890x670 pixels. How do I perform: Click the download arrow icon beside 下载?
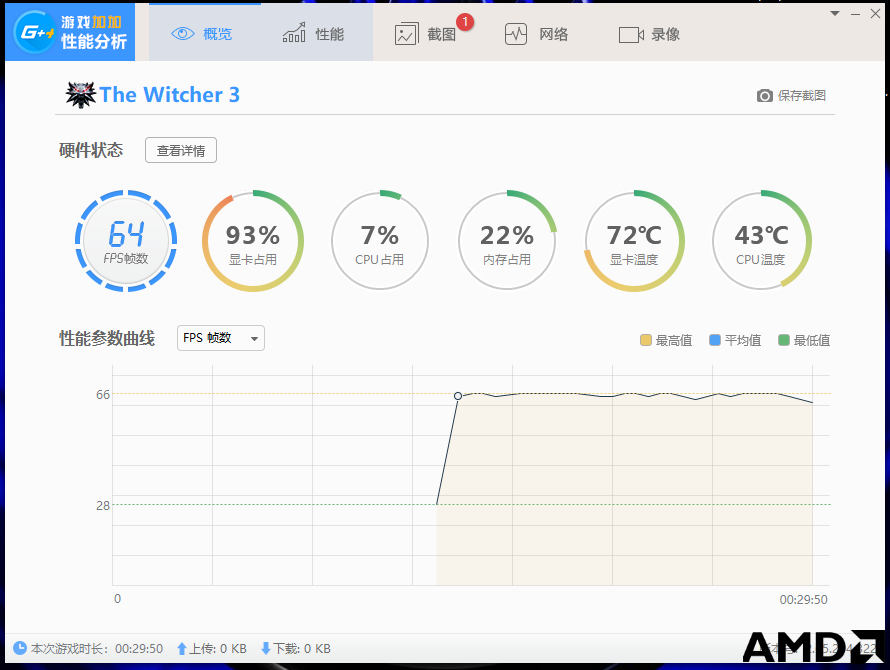(x=265, y=648)
